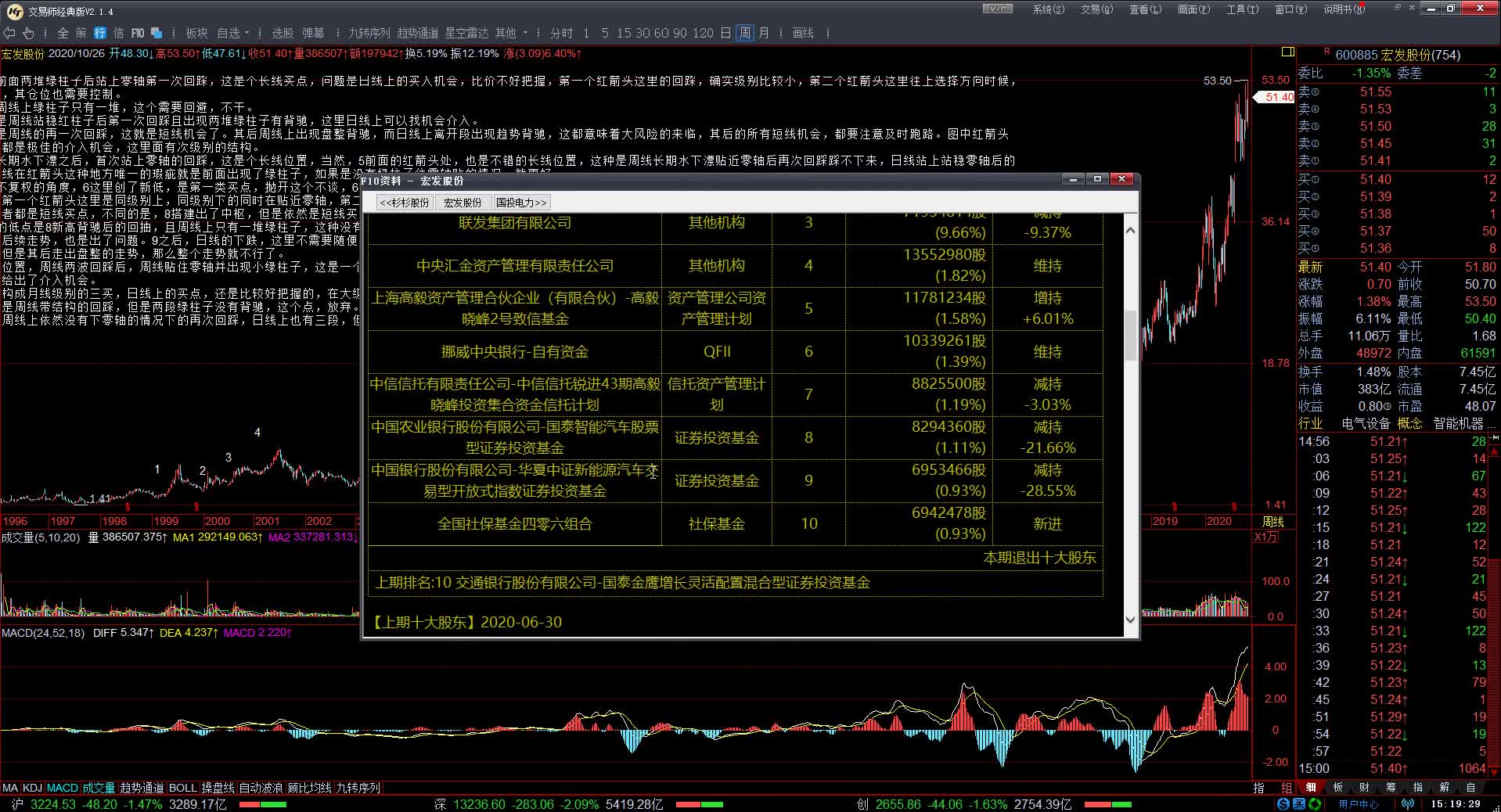The image size is (1501, 812).
Task: Click the signal antenna status icon
Action: click(x=1408, y=804)
